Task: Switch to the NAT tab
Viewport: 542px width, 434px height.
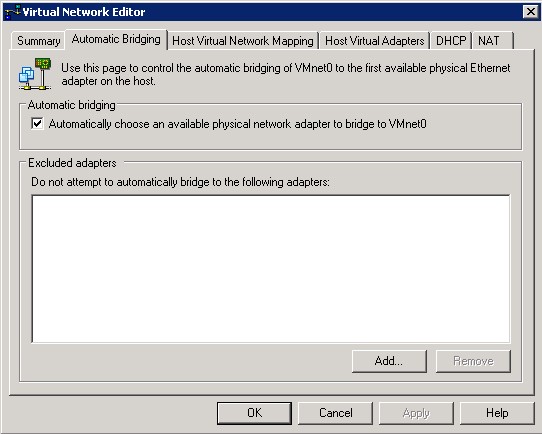Action: [x=493, y=41]
